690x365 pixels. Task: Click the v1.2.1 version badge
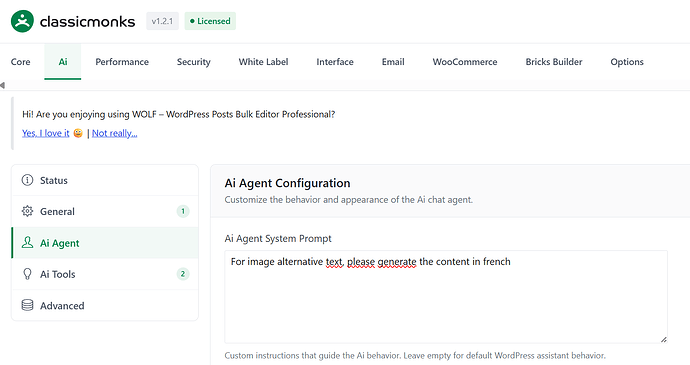tap(162, 21)
